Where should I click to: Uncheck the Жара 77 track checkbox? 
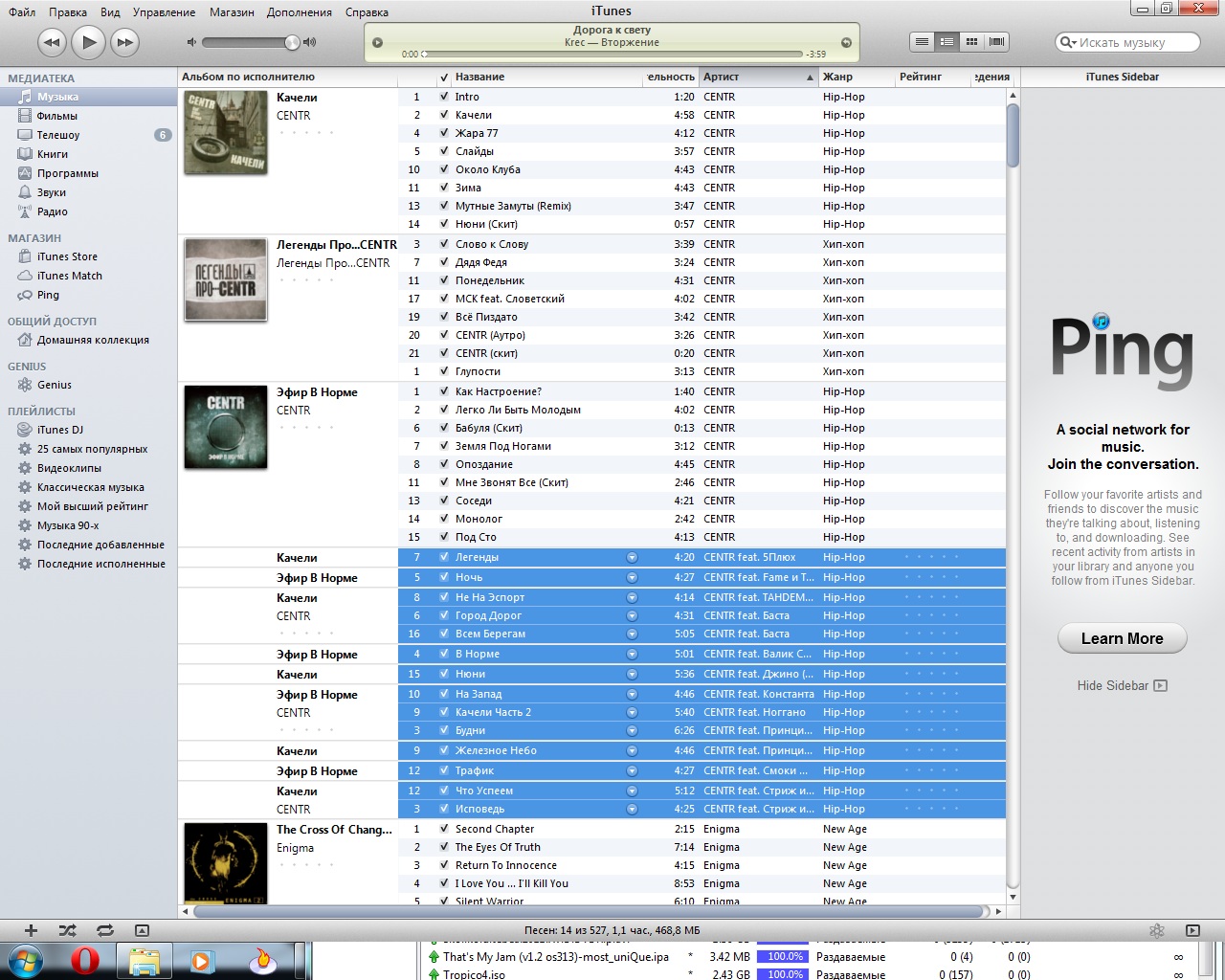444,133
